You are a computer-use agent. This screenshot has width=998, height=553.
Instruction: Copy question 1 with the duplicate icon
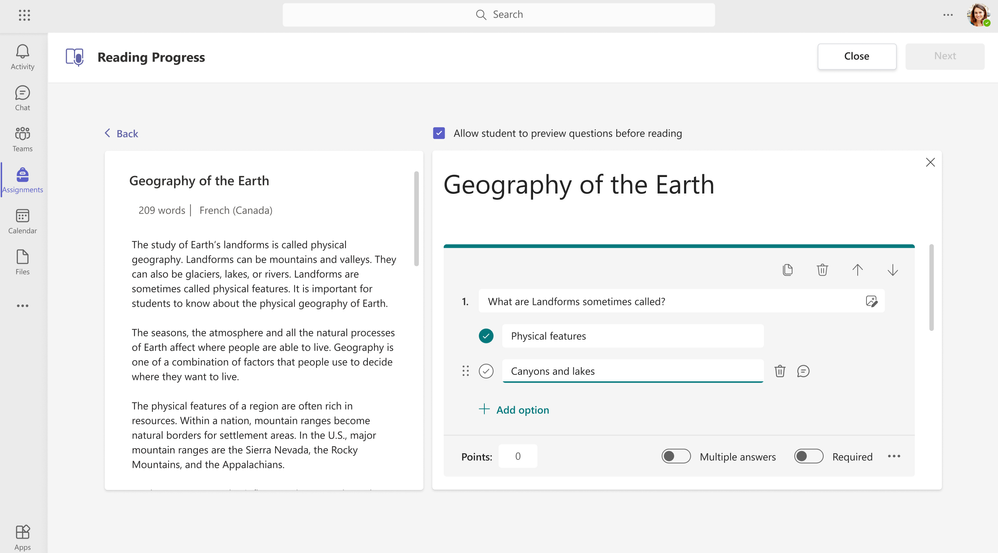(787, 270)
